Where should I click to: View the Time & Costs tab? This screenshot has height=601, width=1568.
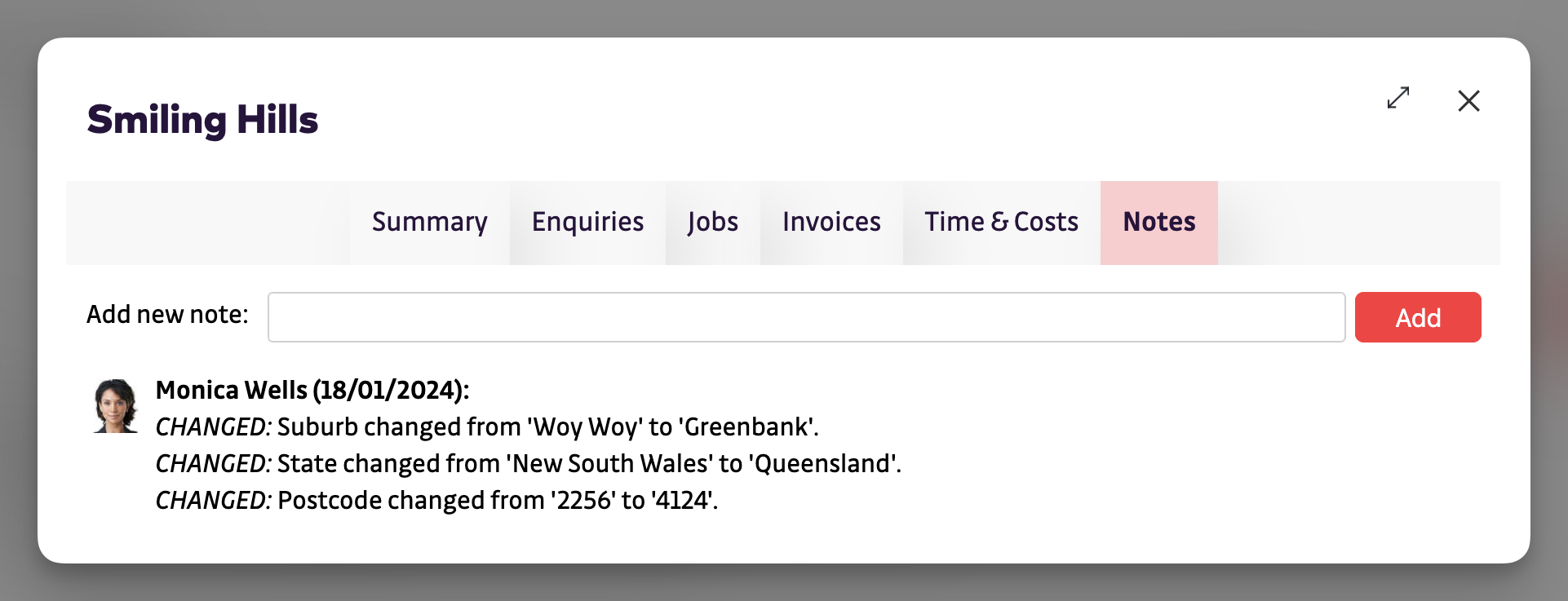1001,222
